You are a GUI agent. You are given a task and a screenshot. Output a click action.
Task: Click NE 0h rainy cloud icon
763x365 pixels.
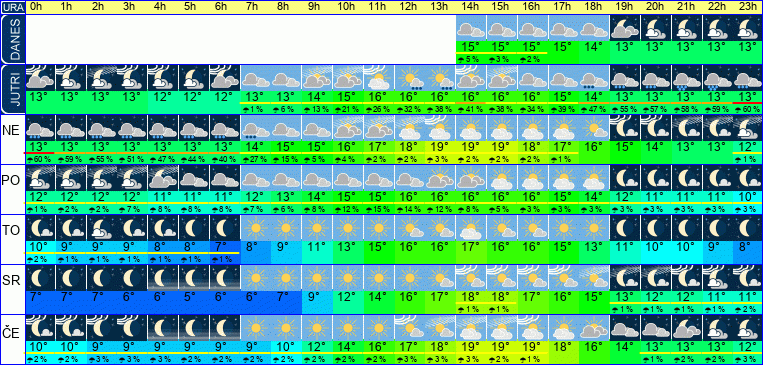click(x=40, y=128)
